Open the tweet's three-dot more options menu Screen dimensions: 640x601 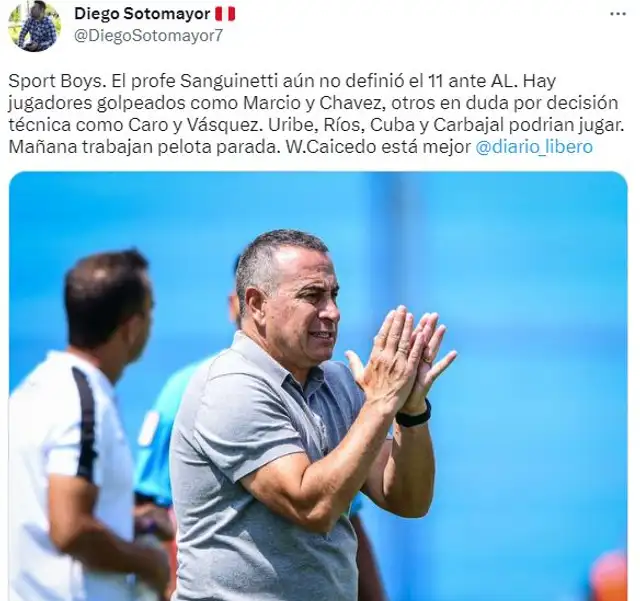tap(617, 14)
